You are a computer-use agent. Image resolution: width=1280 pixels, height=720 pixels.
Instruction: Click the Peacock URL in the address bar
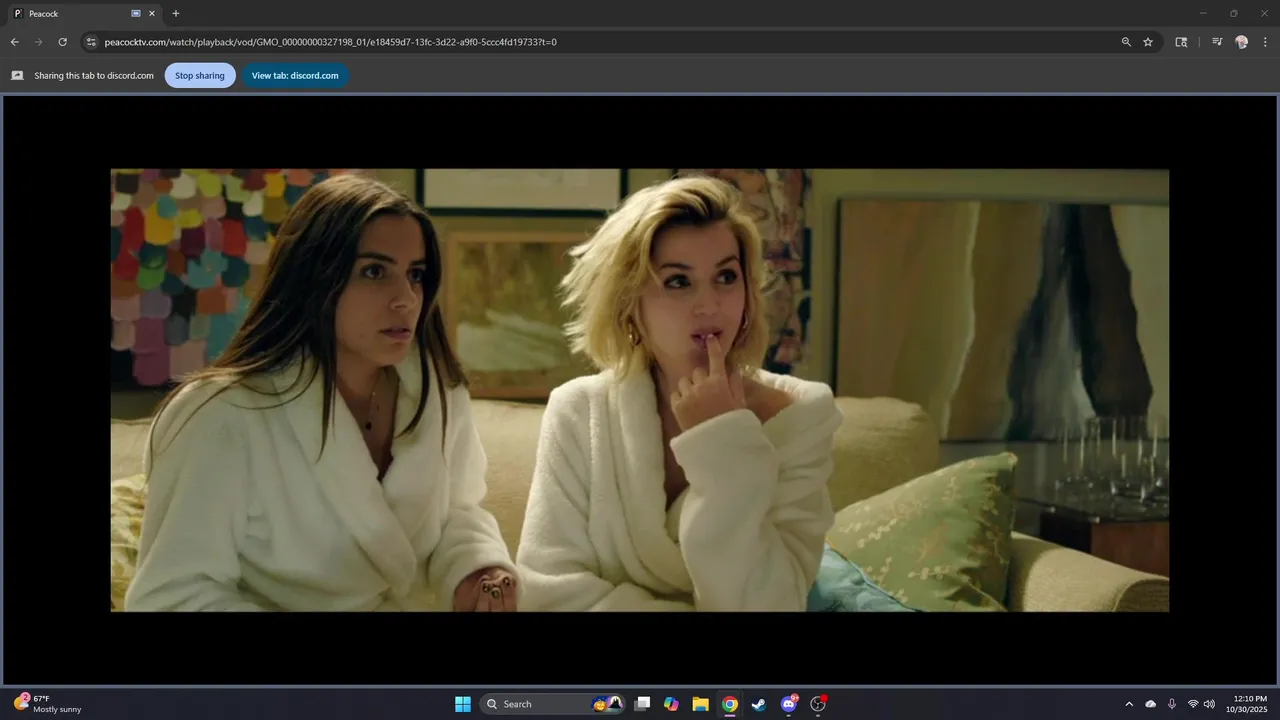(330, 42)
